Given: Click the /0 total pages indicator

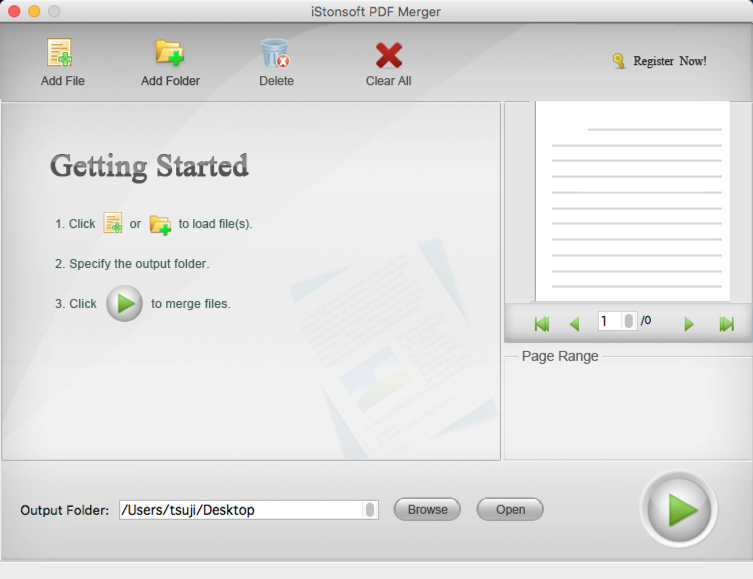Looking at the screenshot, I should coord(646,320).
